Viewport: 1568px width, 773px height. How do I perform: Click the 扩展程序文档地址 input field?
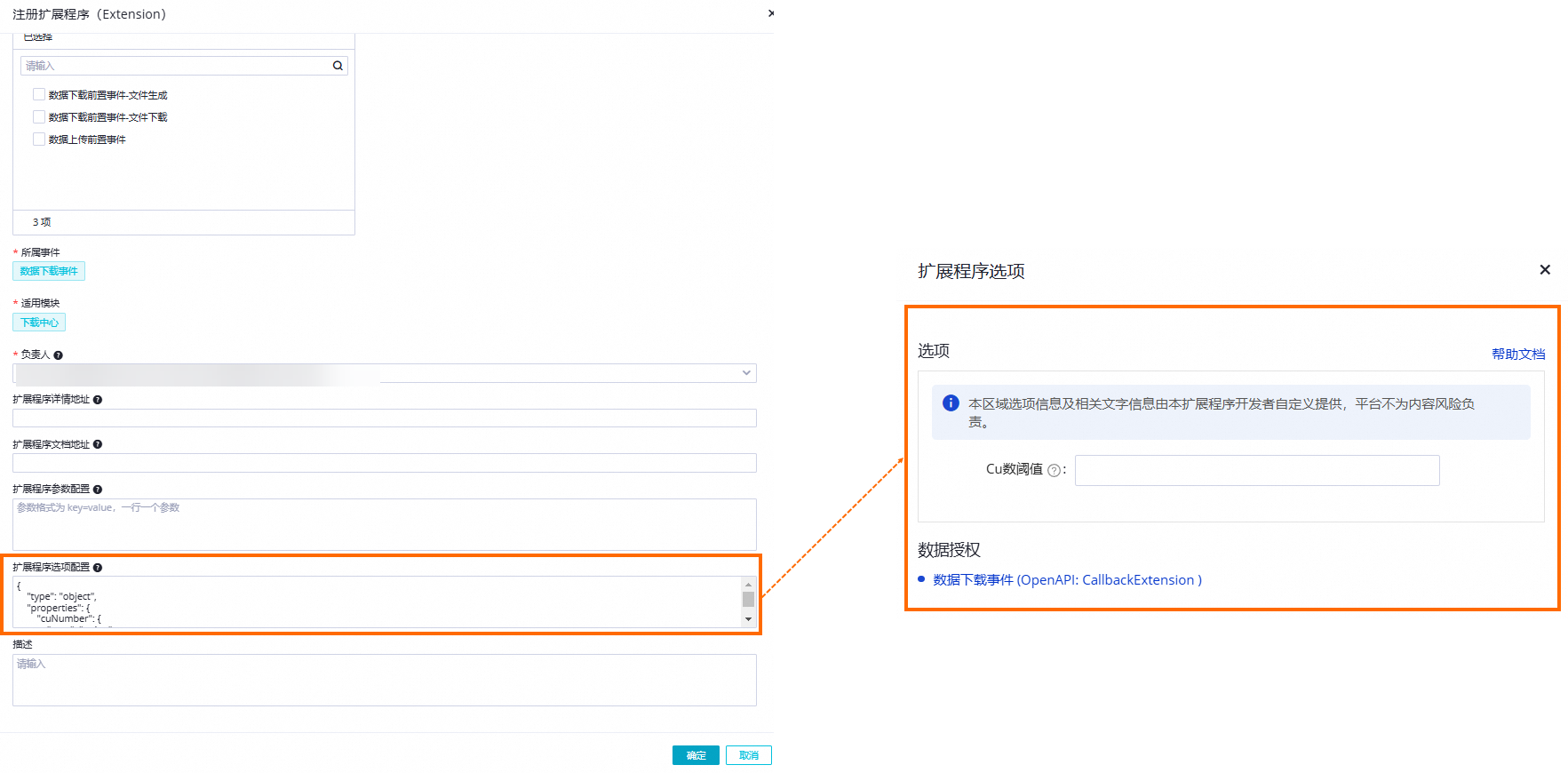click(x=385, y=463)
